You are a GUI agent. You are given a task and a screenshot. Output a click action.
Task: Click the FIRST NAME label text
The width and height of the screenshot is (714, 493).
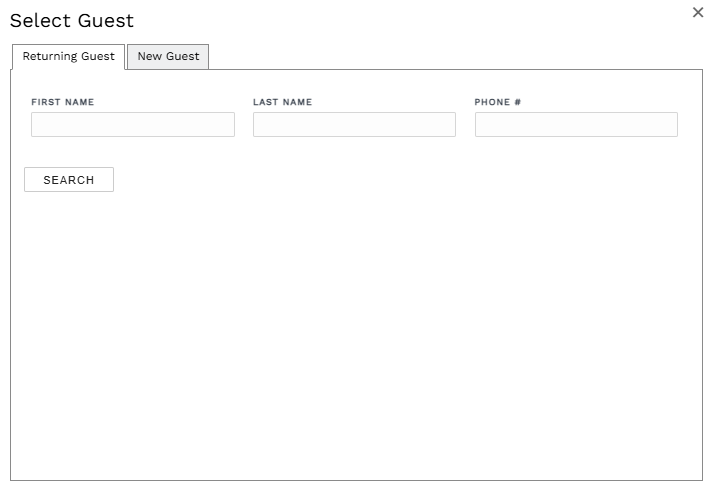click(x=63, y=102)
